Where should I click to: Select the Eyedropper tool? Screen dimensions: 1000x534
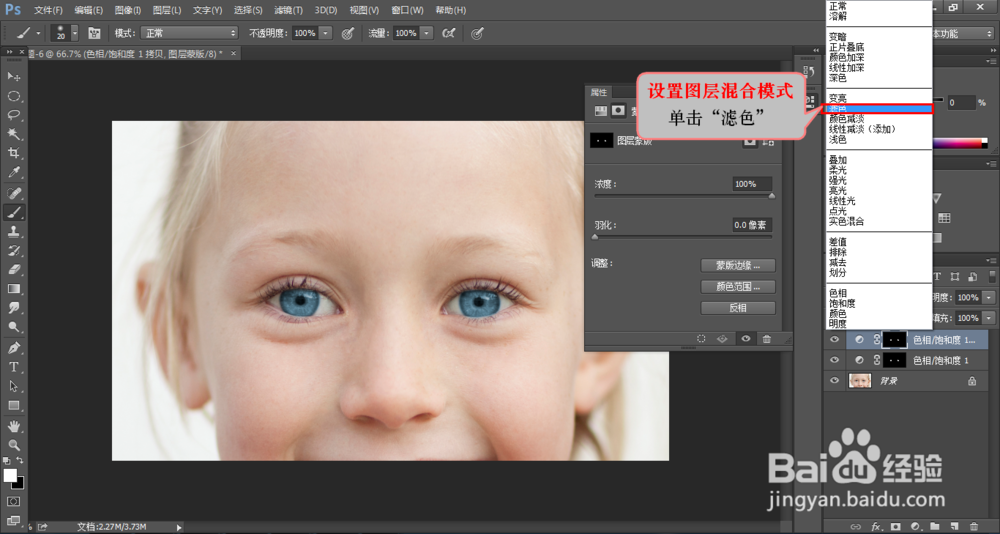(x=13, y=172)
